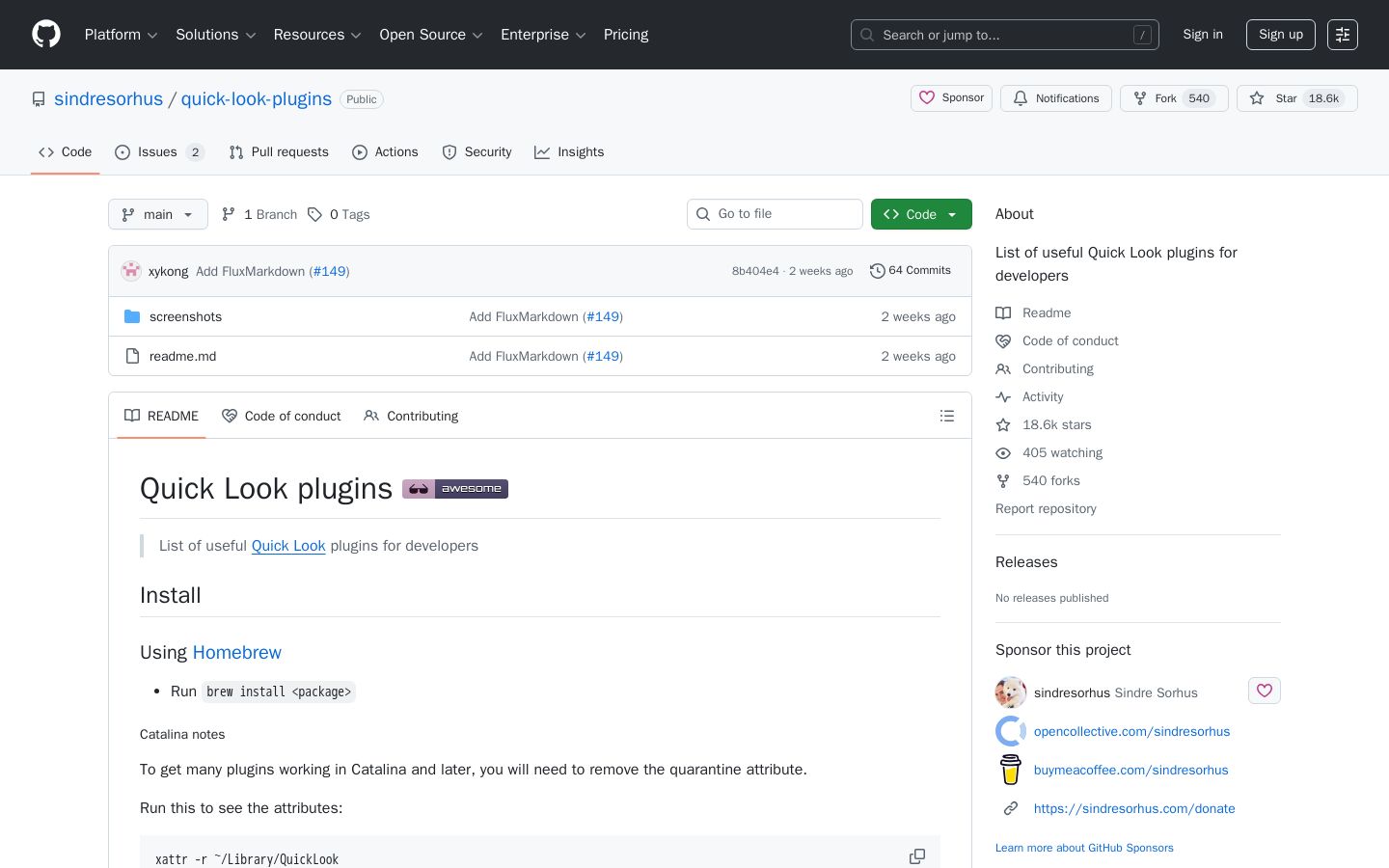Open the Homebrew link
Image resolution: width=1389 pixels, height=868 pixels.
[237, 653]
